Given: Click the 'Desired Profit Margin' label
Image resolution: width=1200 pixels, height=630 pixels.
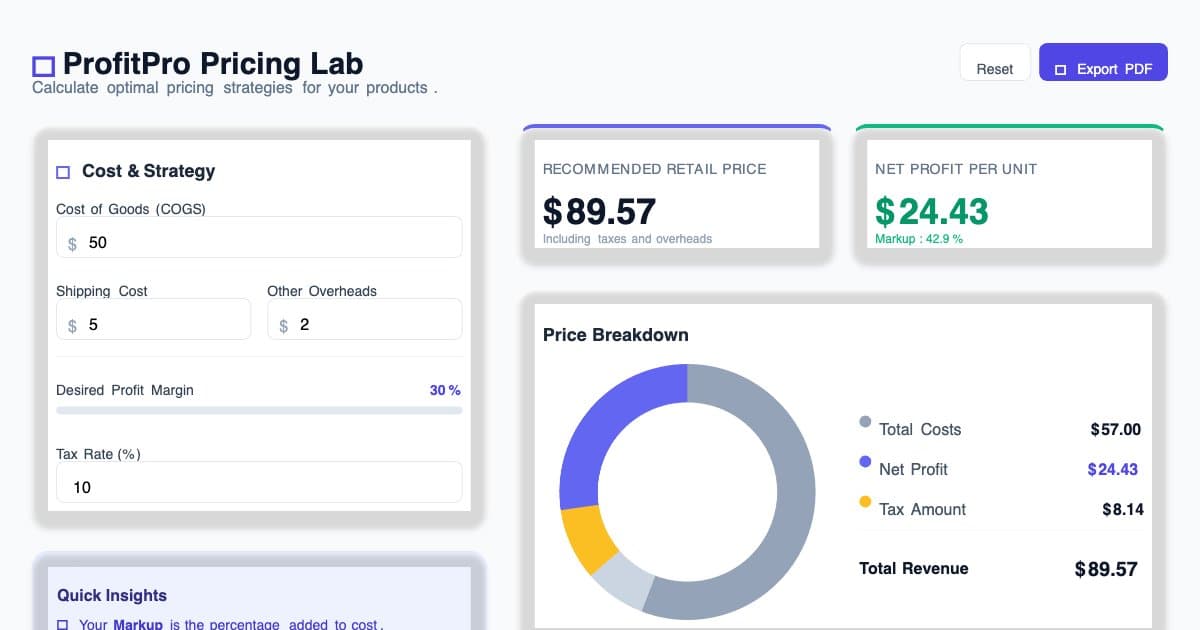Looking at the screenshot, I should (x=125, y=390).
